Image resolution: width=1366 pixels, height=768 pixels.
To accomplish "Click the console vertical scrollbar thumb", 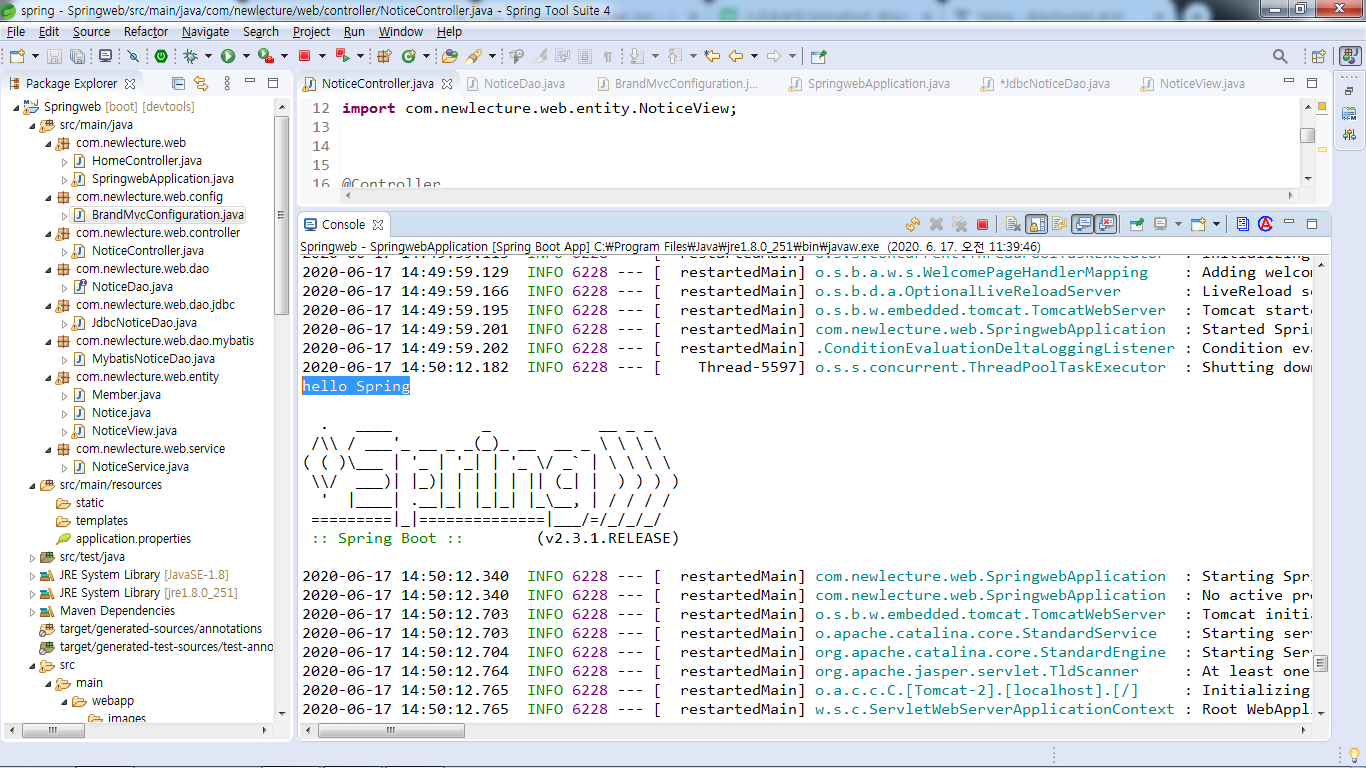I will click(1321, 663).
